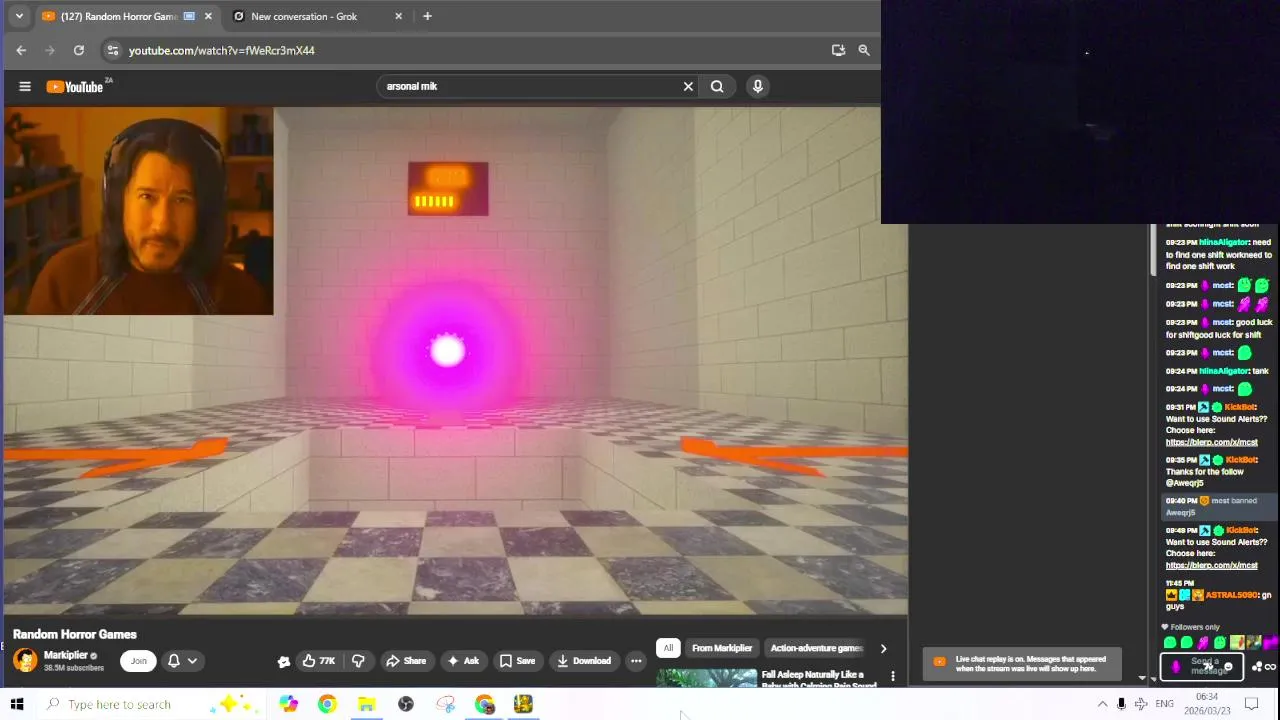This screenshot has width=1280, height=720.
Task: Open a new browser tab
Action: (427, 16)
